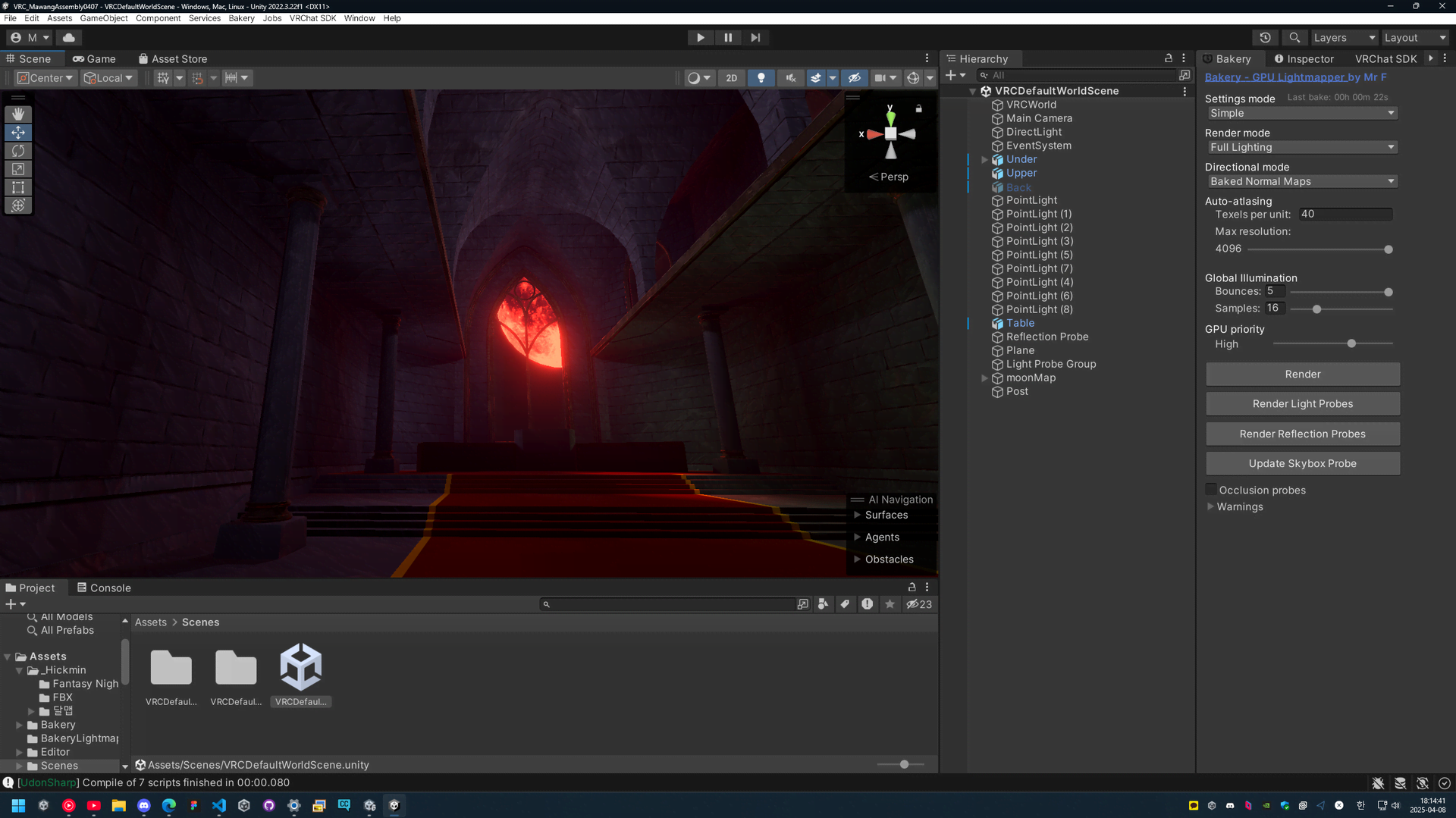Open Unity cloud services icon

click(69, 37)
